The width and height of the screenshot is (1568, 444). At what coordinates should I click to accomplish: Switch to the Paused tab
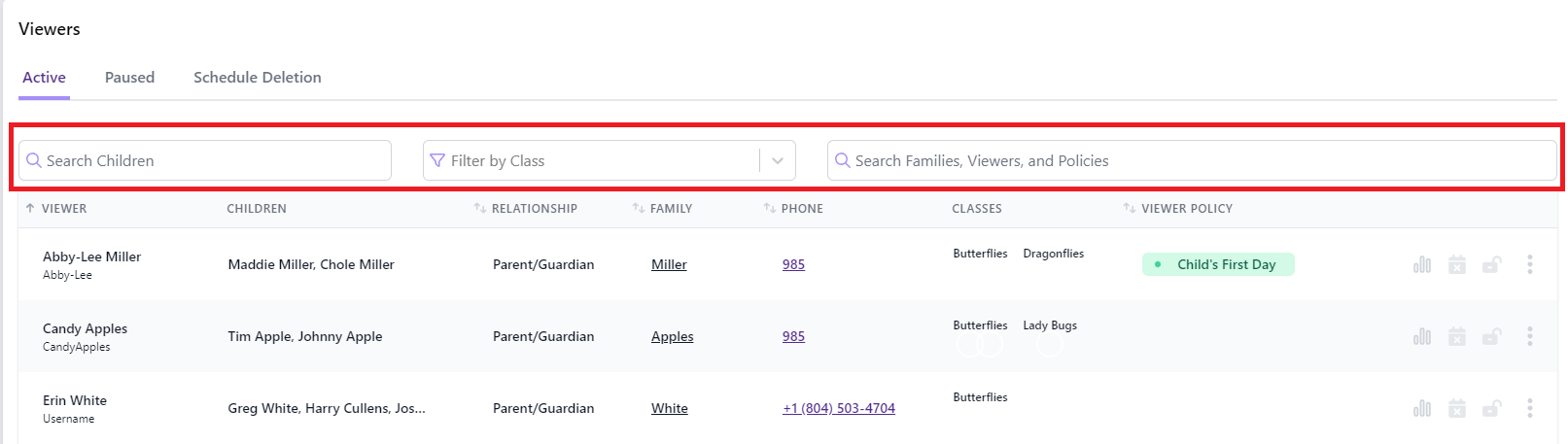point(129,78)
